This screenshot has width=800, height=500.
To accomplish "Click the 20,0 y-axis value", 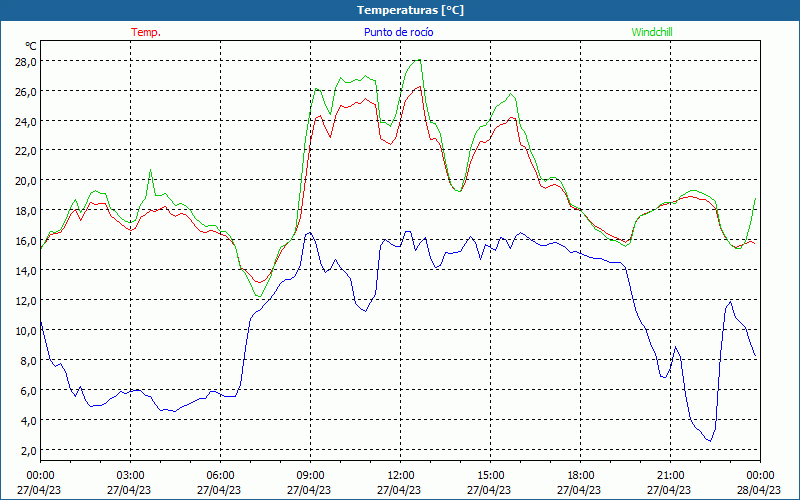I will 25,181.
